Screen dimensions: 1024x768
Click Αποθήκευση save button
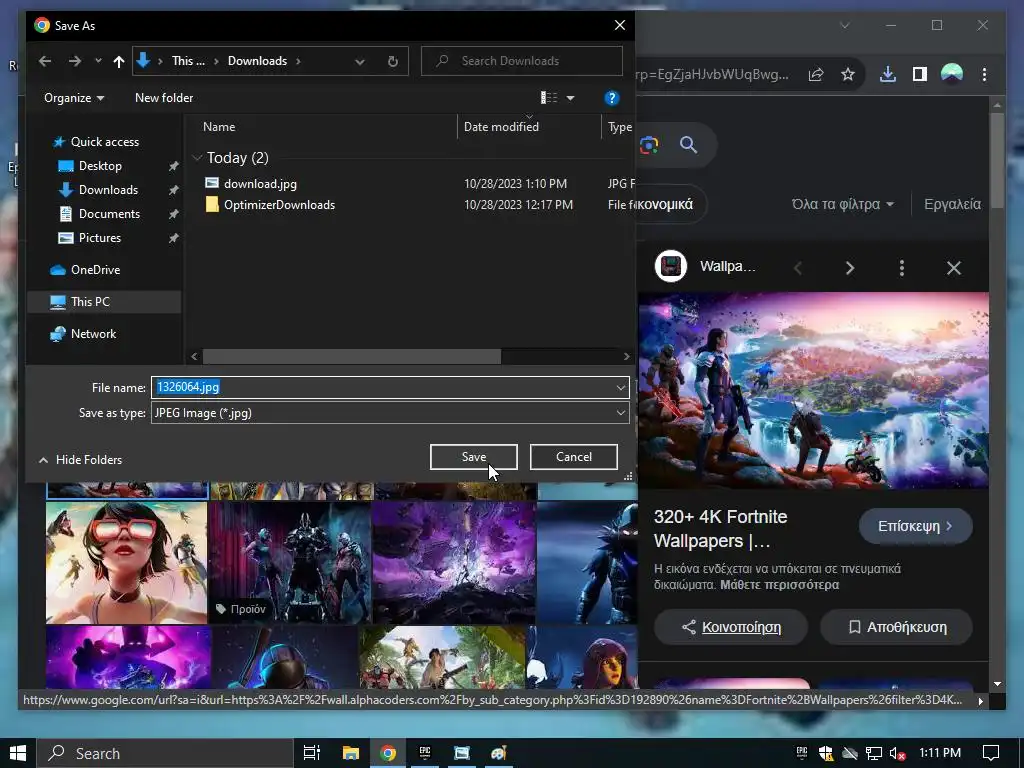896,627
